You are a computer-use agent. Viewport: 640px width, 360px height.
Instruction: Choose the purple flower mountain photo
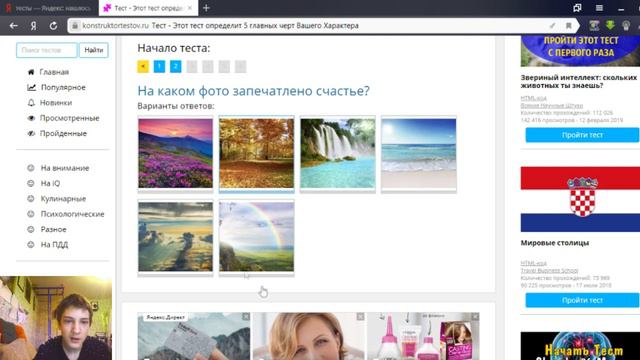[x=176, y=153]
